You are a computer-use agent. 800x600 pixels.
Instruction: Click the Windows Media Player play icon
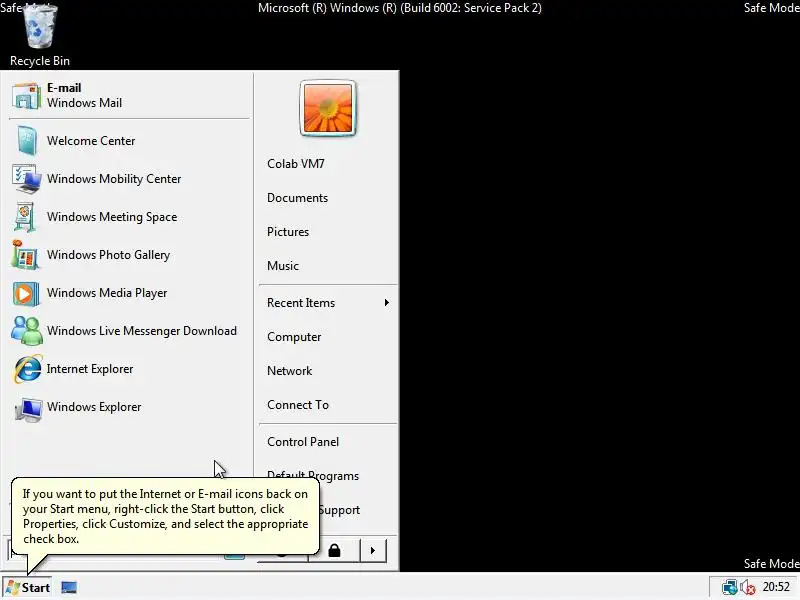[26, 293]
